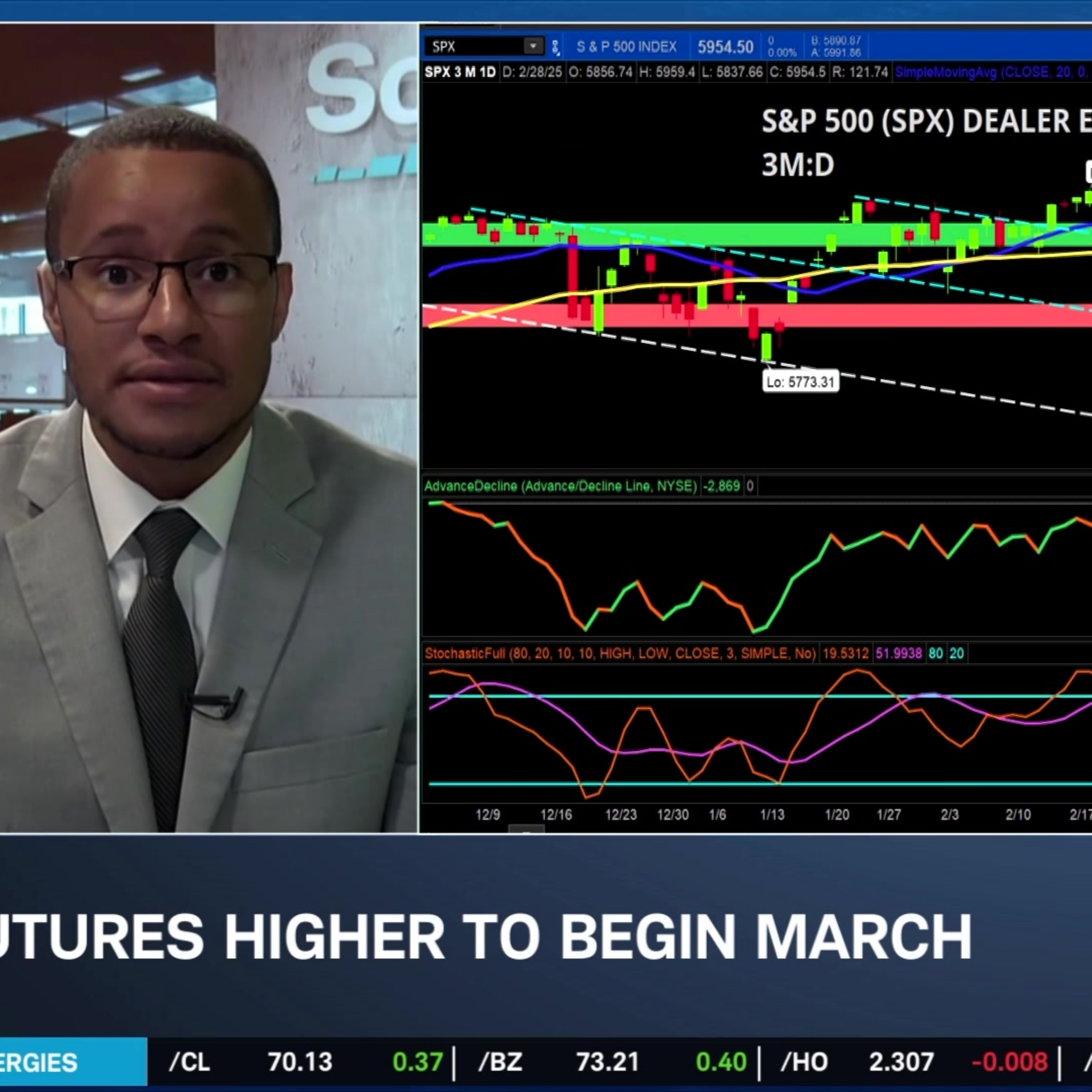The width and height of the screenshot is (1092, 1092).
Task: Click the bid value B: 5890.87
Action: pos(836,41)
